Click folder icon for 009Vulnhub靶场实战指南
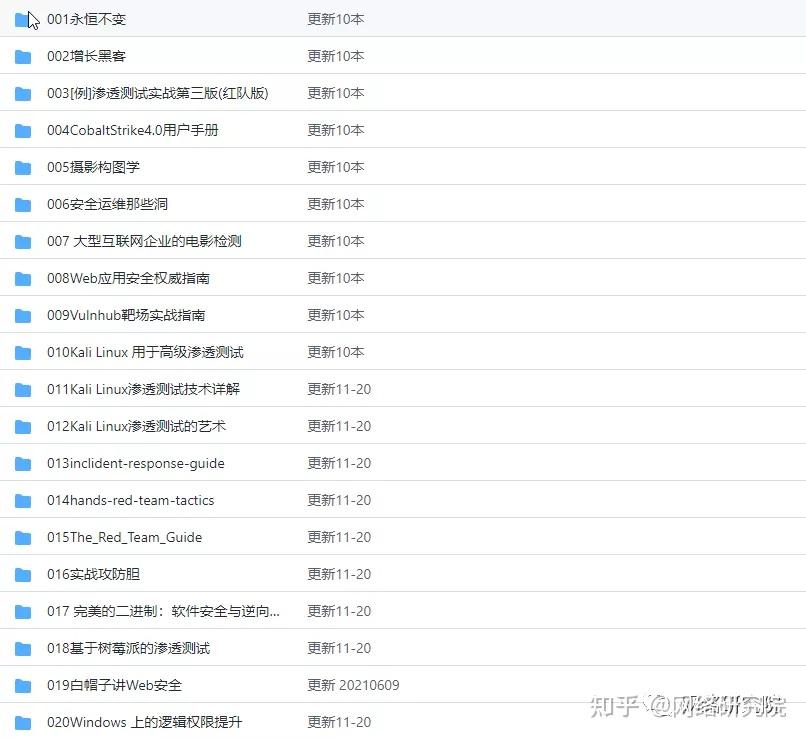Screen dimensions: 806x739 [x=23, y=316]
